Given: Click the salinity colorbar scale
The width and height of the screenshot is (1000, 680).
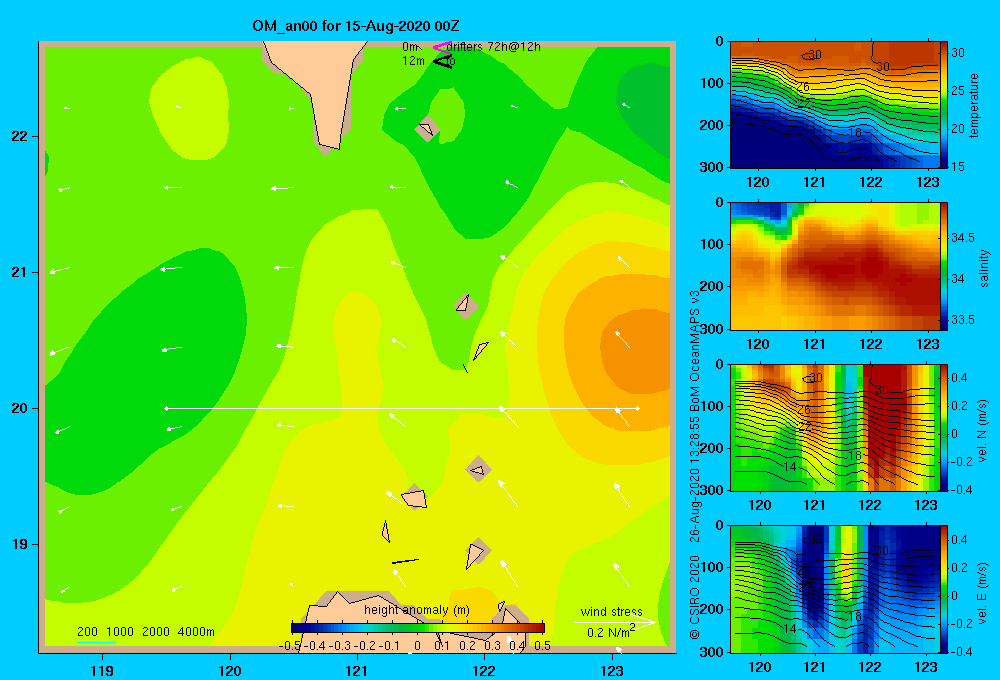Looking at the screenshot, I should point(944,266).
